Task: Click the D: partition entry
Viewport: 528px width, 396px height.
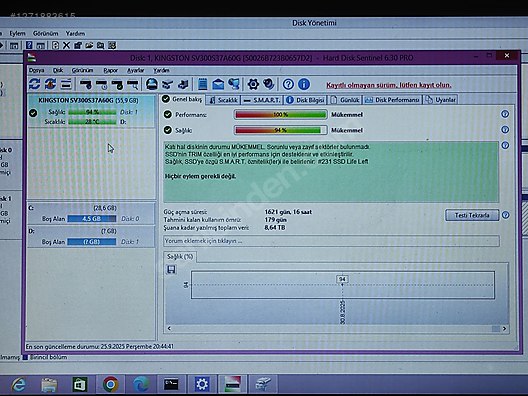Action: (x=91, y=237)
